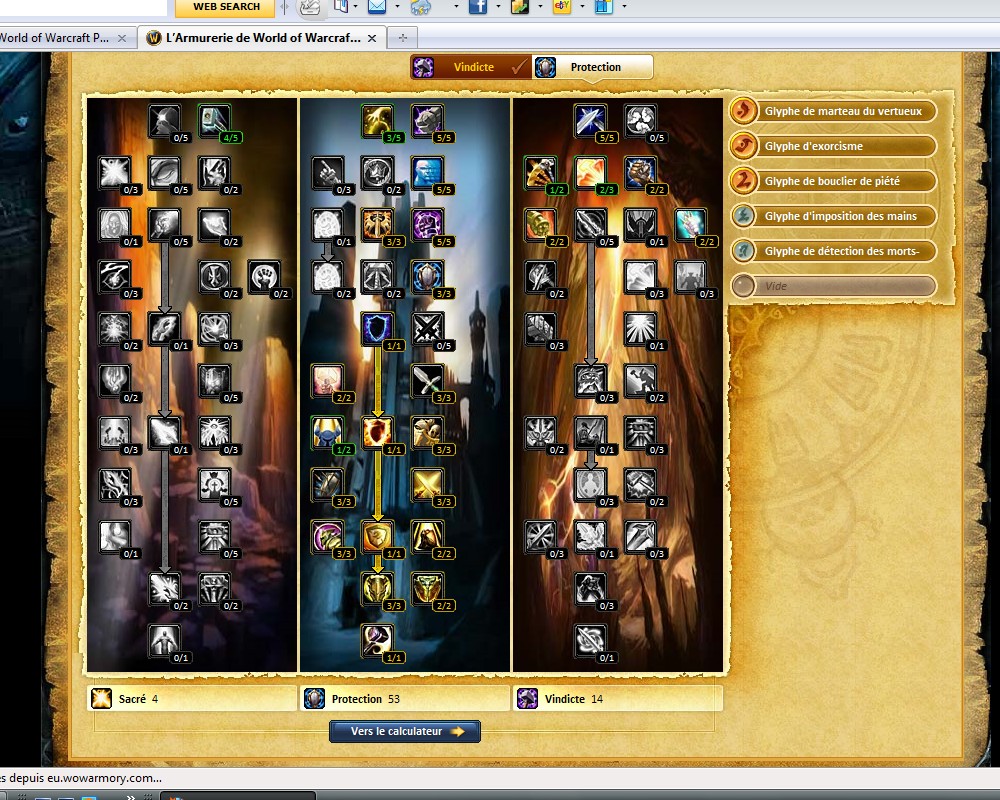Switch to the Vindicte talent spec tab
The height and width of the screenshot is (800, 1000).
[471, 67]
